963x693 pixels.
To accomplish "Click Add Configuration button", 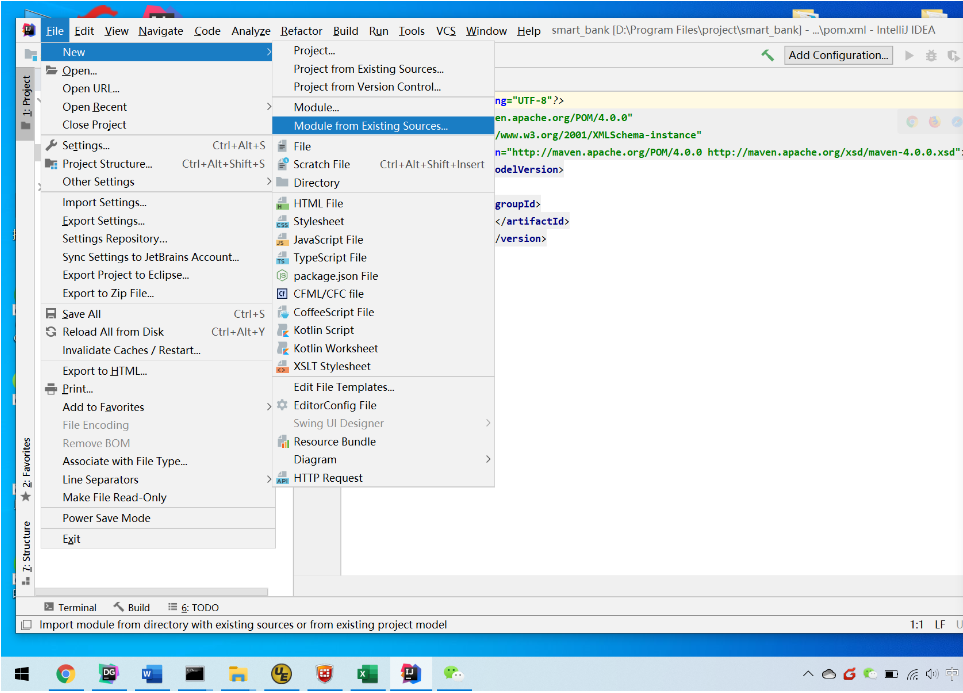I will click(838, 55).
